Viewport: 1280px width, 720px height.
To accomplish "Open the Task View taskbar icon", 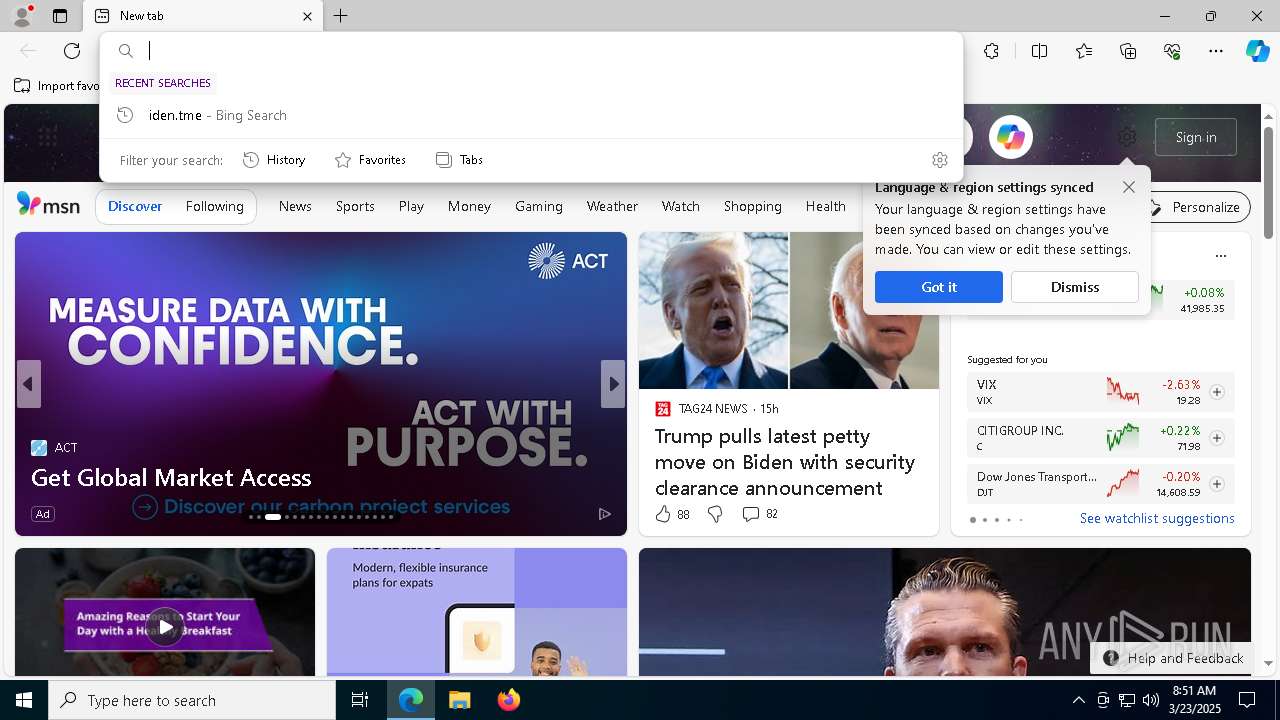I will 360,700.
